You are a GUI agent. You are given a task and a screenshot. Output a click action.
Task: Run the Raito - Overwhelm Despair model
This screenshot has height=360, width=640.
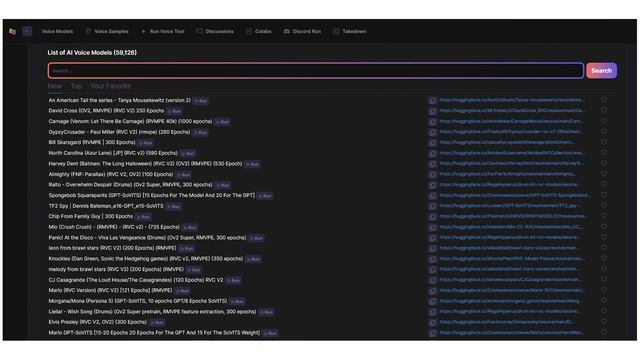(223, 185)
